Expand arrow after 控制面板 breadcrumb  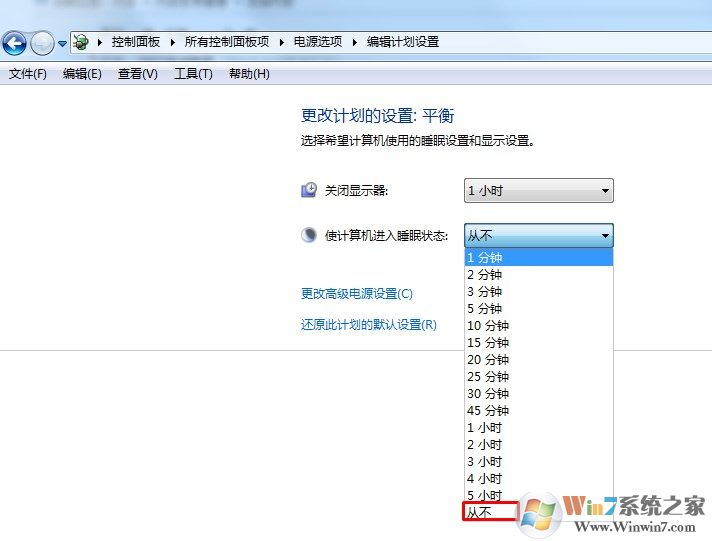click(173, 42)
